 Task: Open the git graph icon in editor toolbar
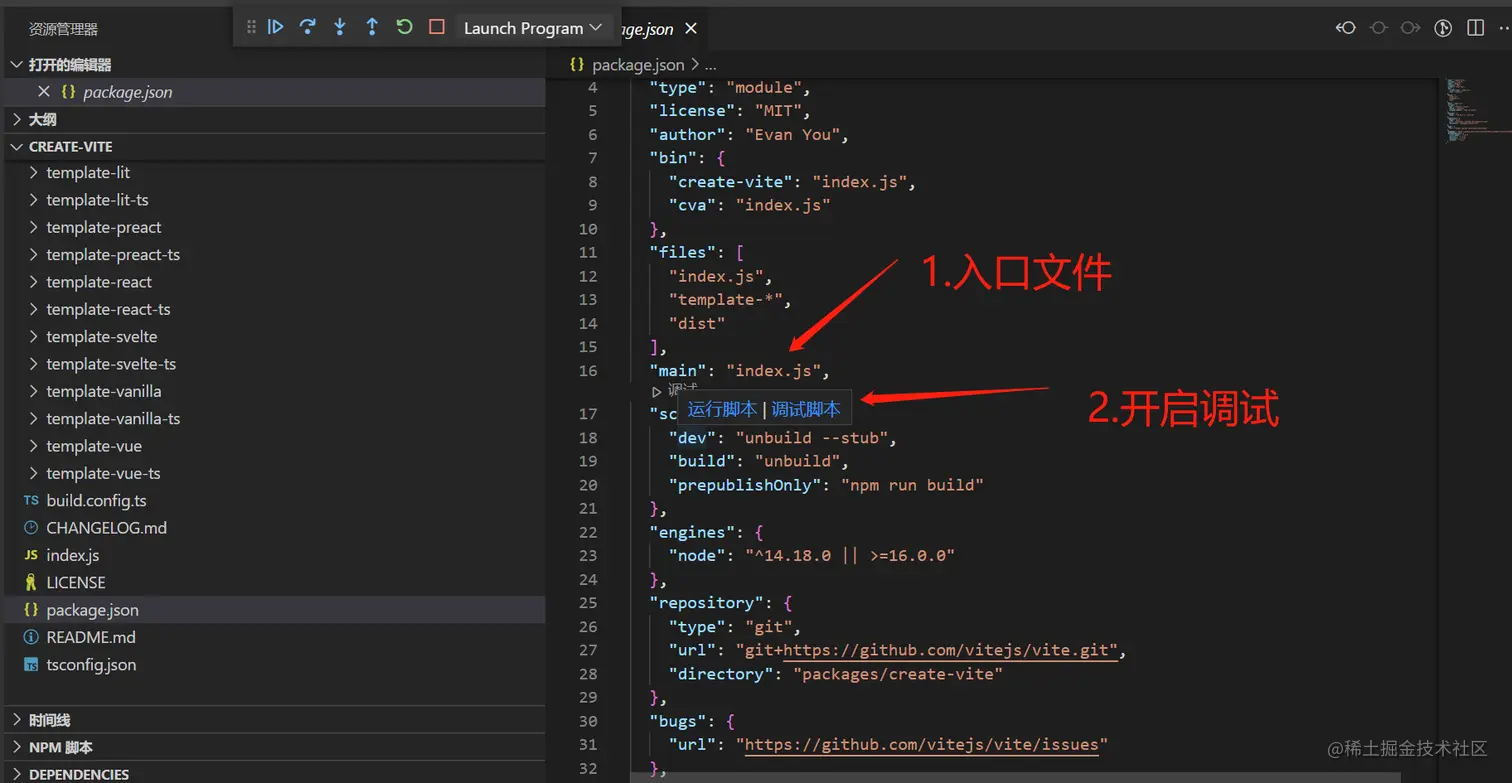coord(1443,28)
